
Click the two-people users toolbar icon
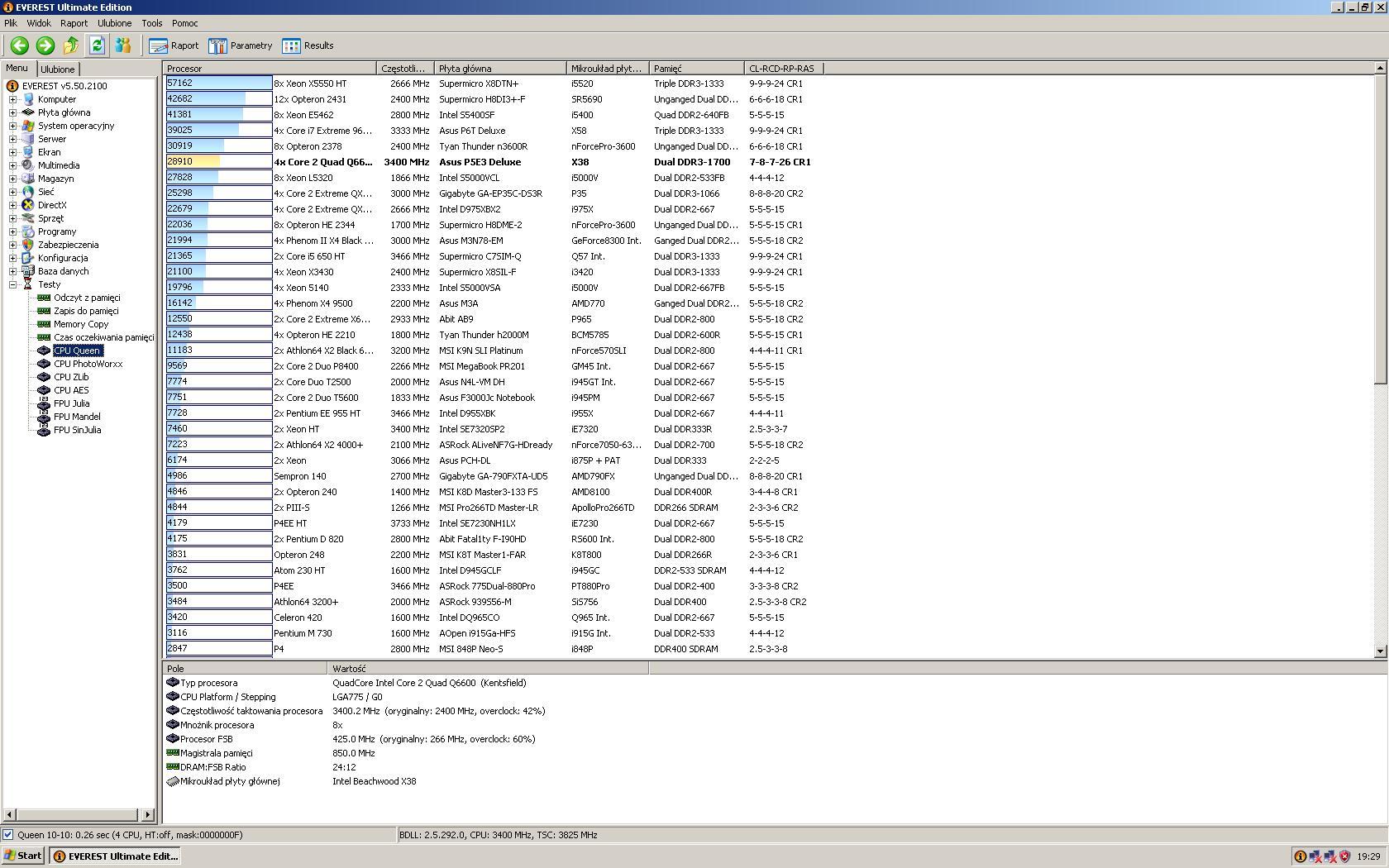(x=123, y=45)
